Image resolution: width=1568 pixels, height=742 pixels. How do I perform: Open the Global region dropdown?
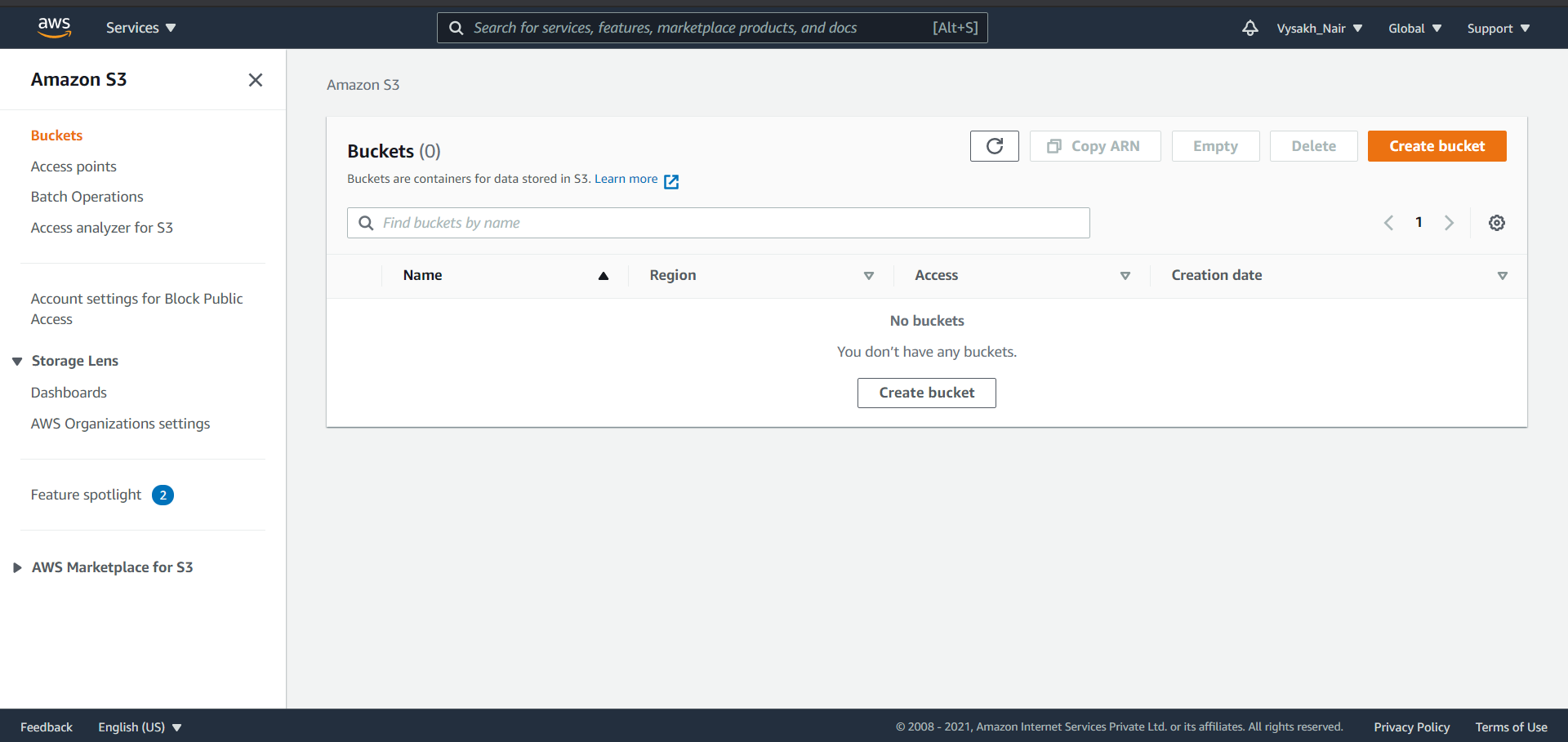tap(1414, 28)
